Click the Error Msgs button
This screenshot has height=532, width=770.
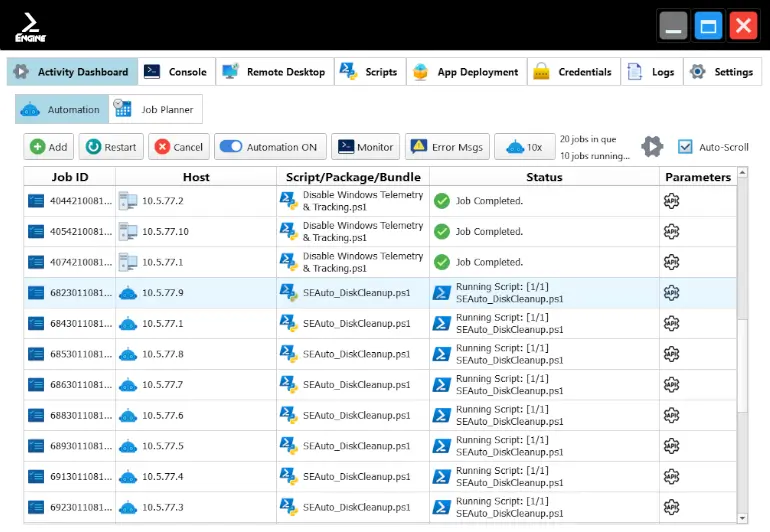point(446,147)
